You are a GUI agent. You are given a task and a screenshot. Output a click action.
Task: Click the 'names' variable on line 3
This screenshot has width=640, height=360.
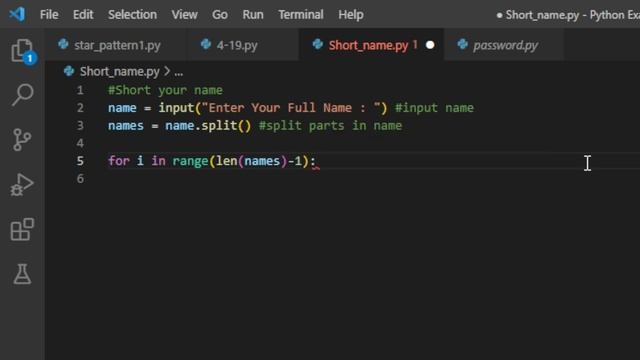126,126
